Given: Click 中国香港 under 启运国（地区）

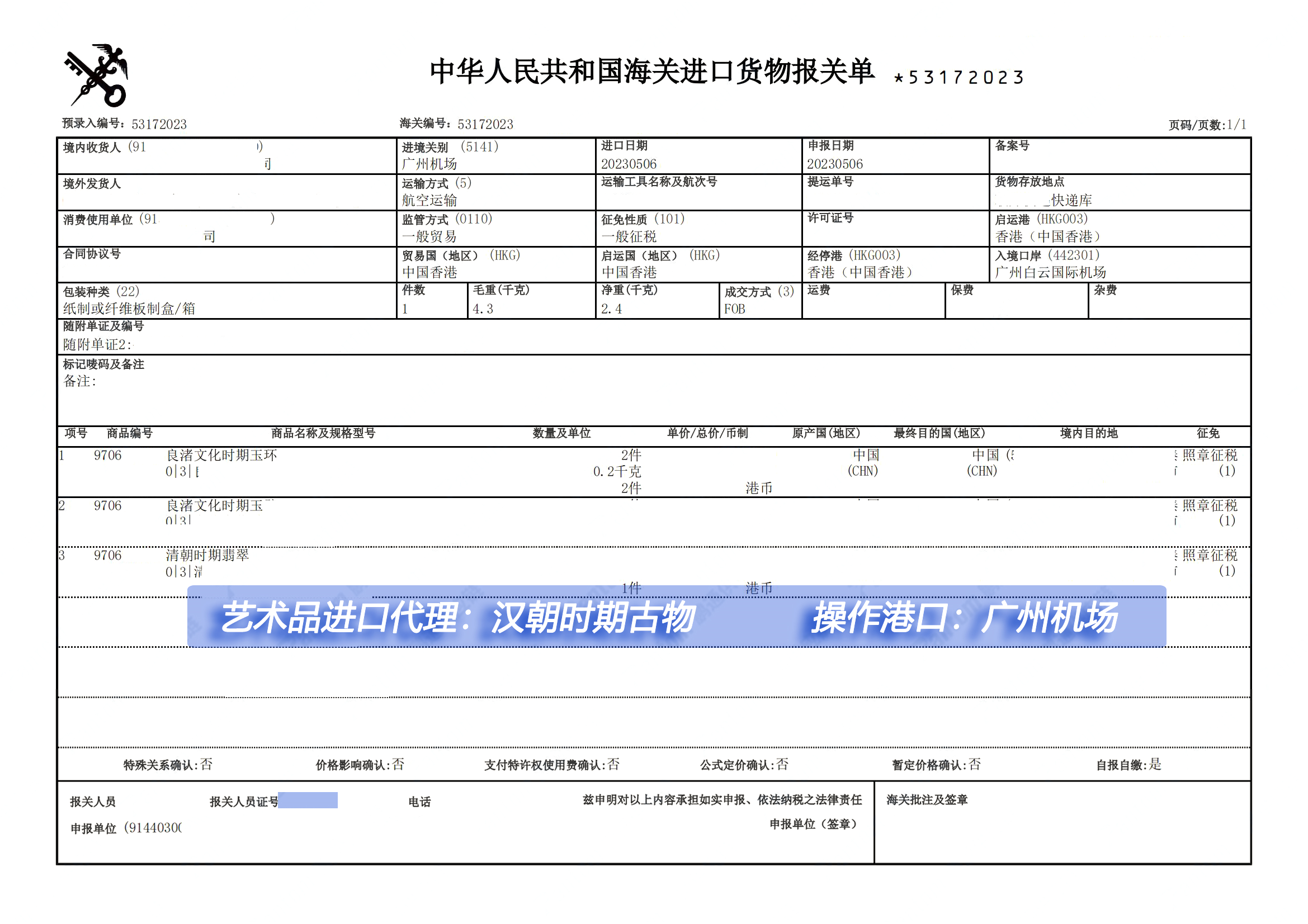Looking at the screenshot, I should point(629,272).
